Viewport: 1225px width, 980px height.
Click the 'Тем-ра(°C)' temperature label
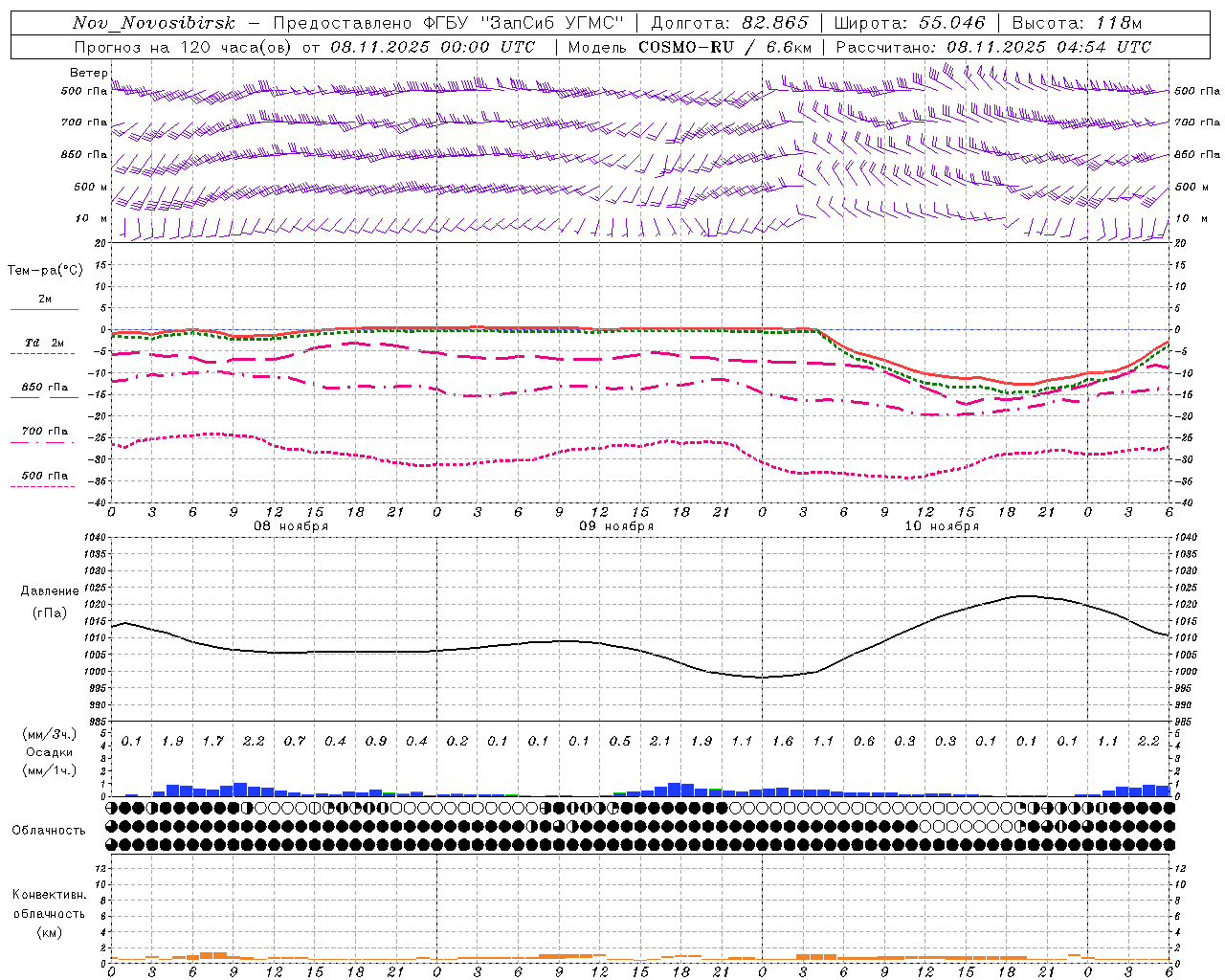(45, 271)
